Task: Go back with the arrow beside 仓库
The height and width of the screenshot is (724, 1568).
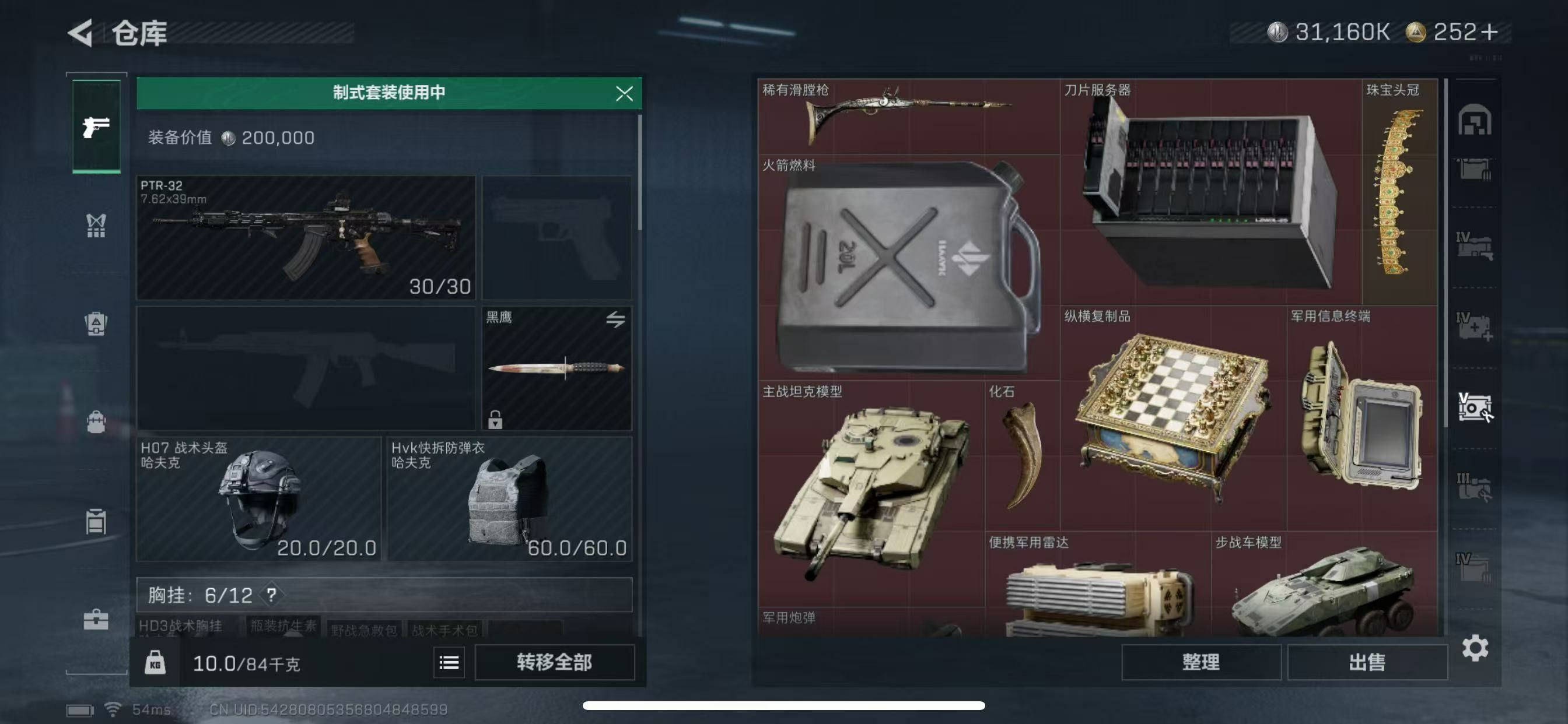Action: (80, 32)
